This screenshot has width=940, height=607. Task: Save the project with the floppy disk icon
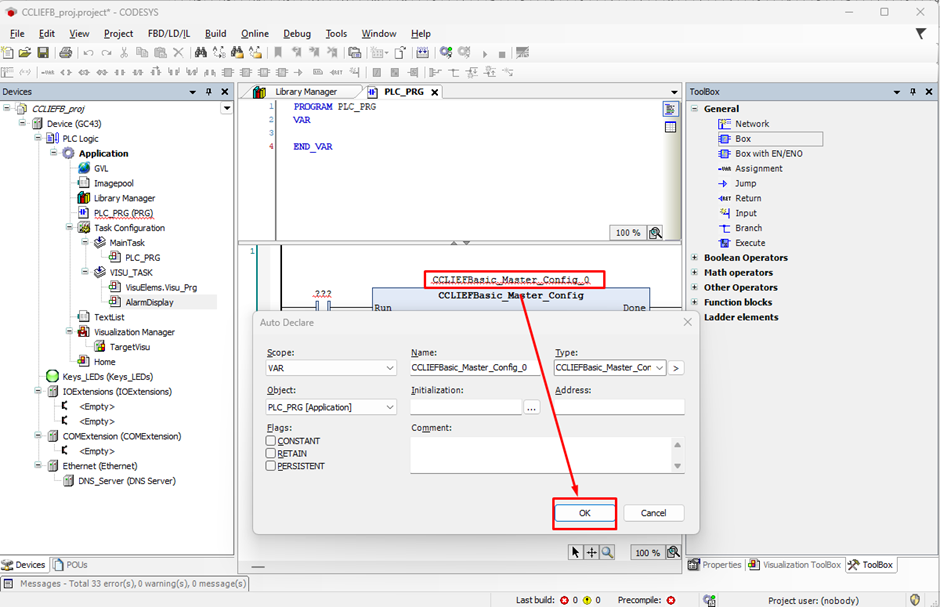click(x=43, y=53)
